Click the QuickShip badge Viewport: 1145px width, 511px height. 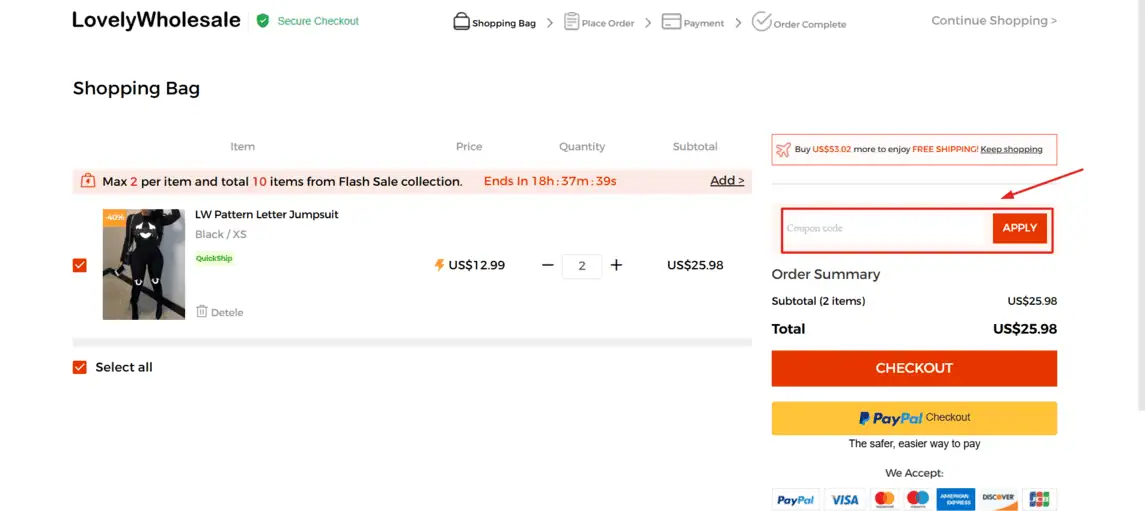[x=214, y=258]
